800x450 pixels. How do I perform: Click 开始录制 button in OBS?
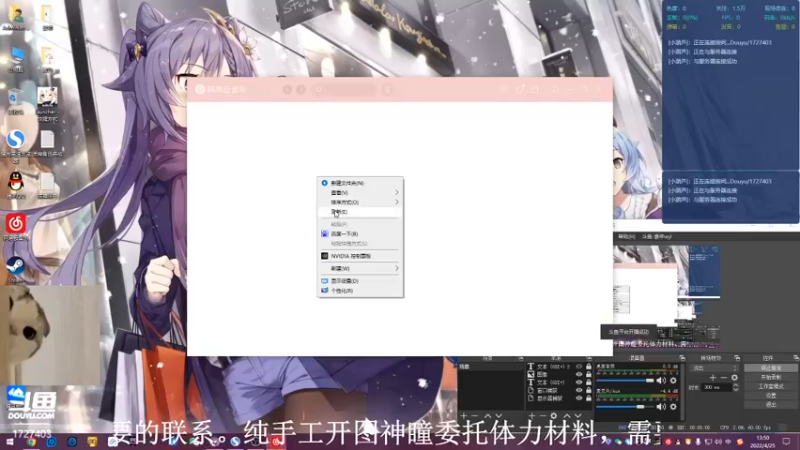click(770, 377)
